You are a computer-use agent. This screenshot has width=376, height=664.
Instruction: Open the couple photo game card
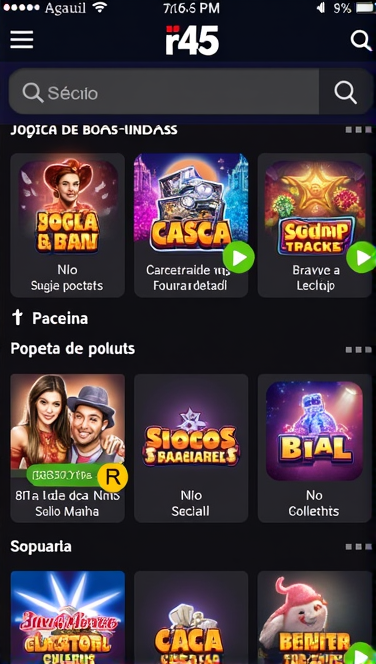coord(68,448)
